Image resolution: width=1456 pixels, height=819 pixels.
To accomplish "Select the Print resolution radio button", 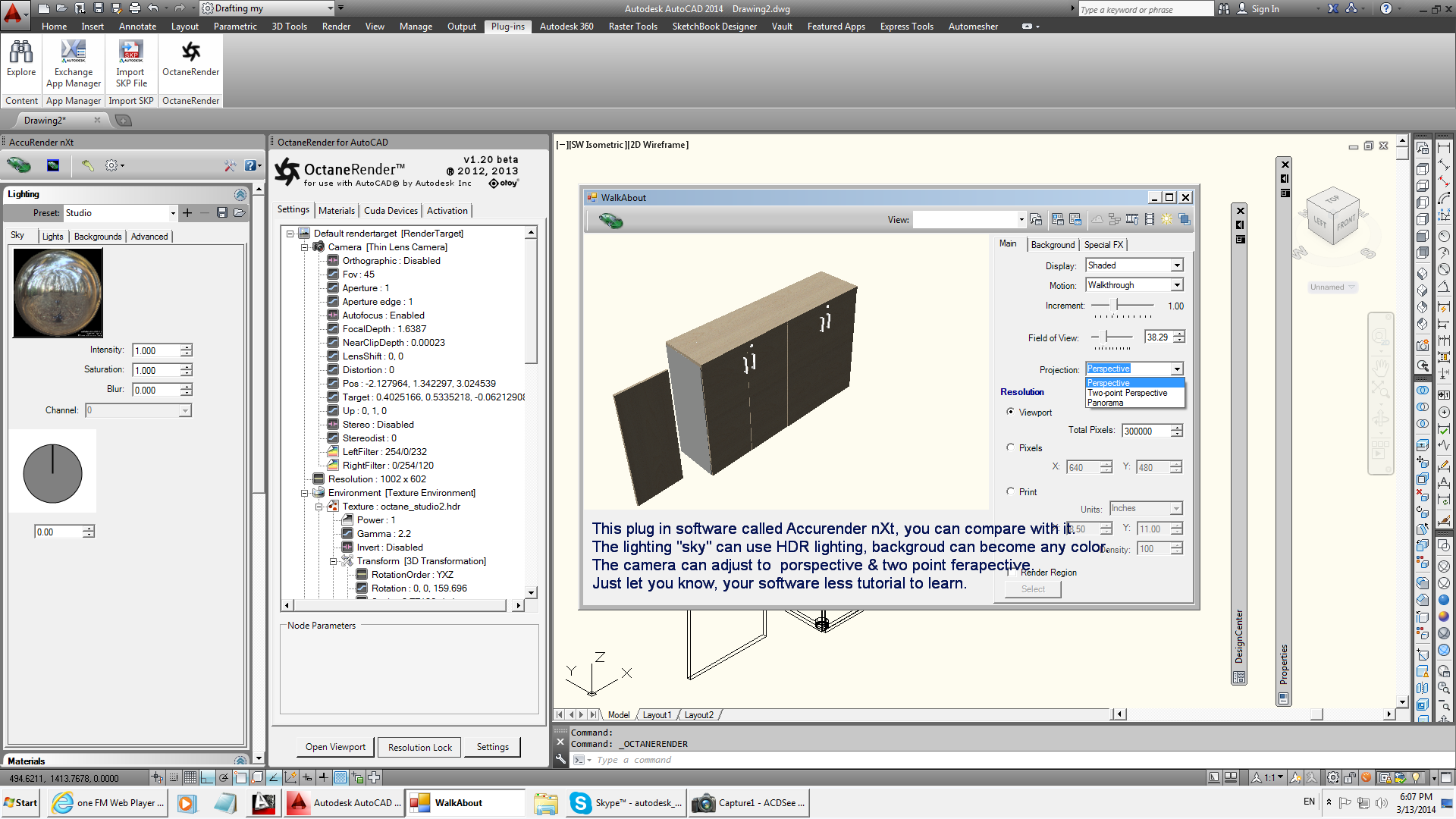I will (x=1010, y=491).
